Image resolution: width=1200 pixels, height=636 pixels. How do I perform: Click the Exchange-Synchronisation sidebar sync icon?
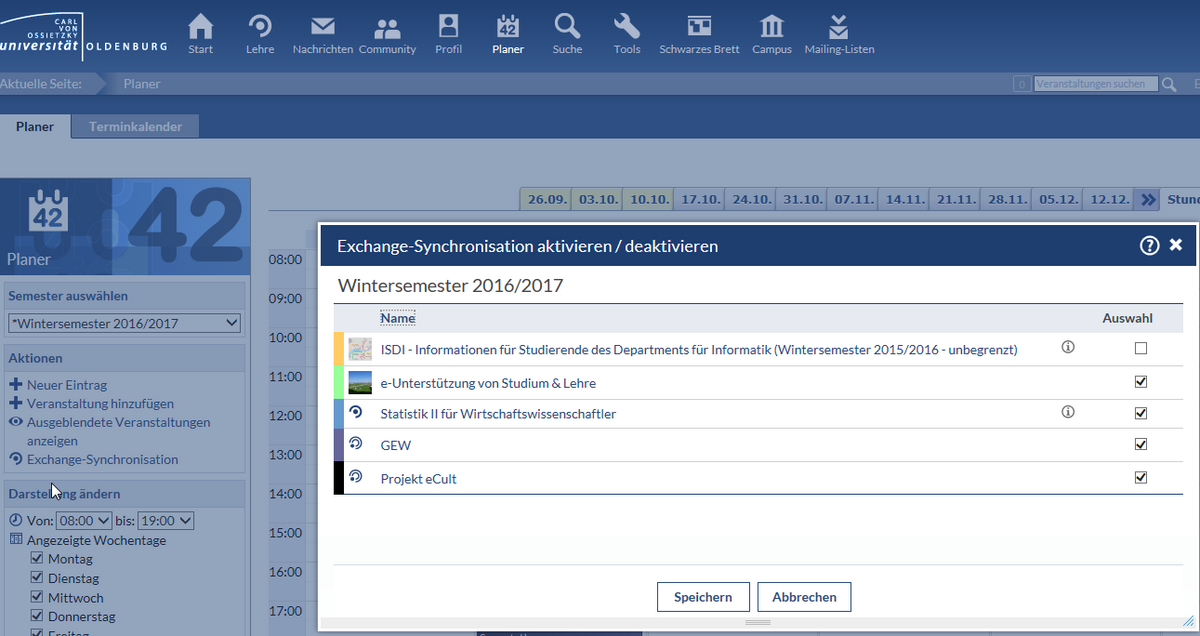tap(15, 460)
